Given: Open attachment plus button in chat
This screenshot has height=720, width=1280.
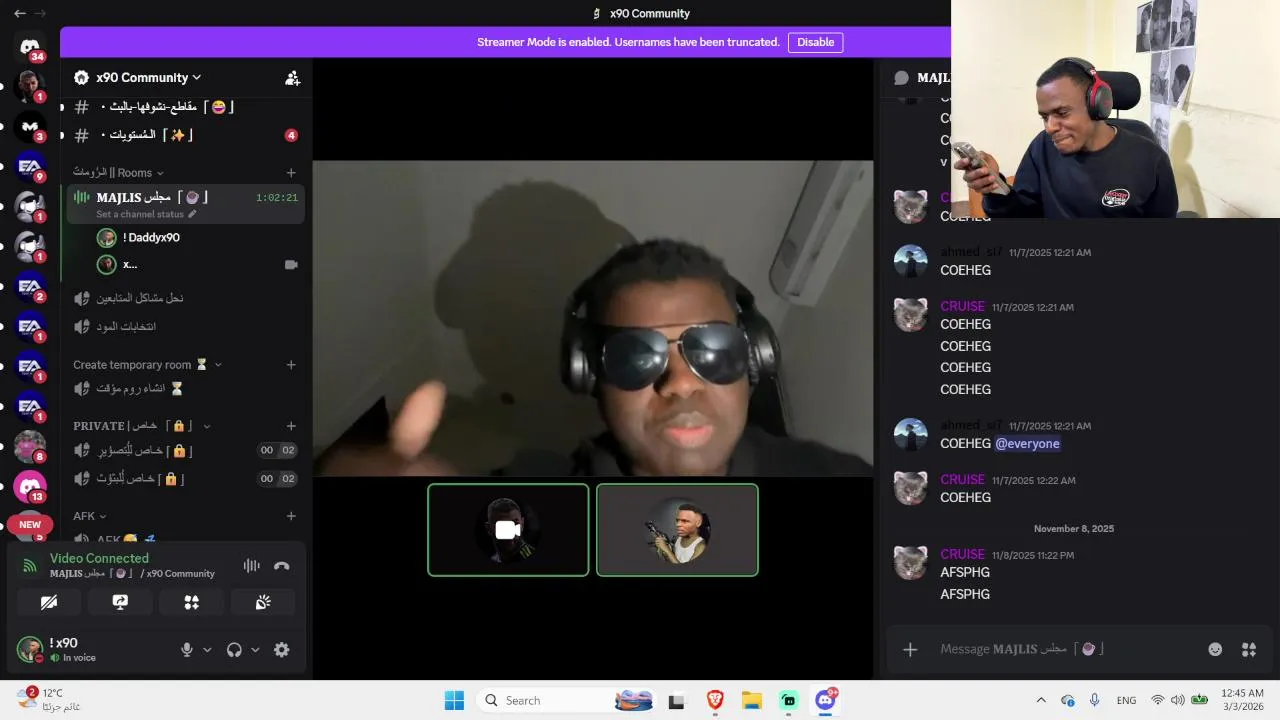Looking at the screenshot, I should [910, 650].
